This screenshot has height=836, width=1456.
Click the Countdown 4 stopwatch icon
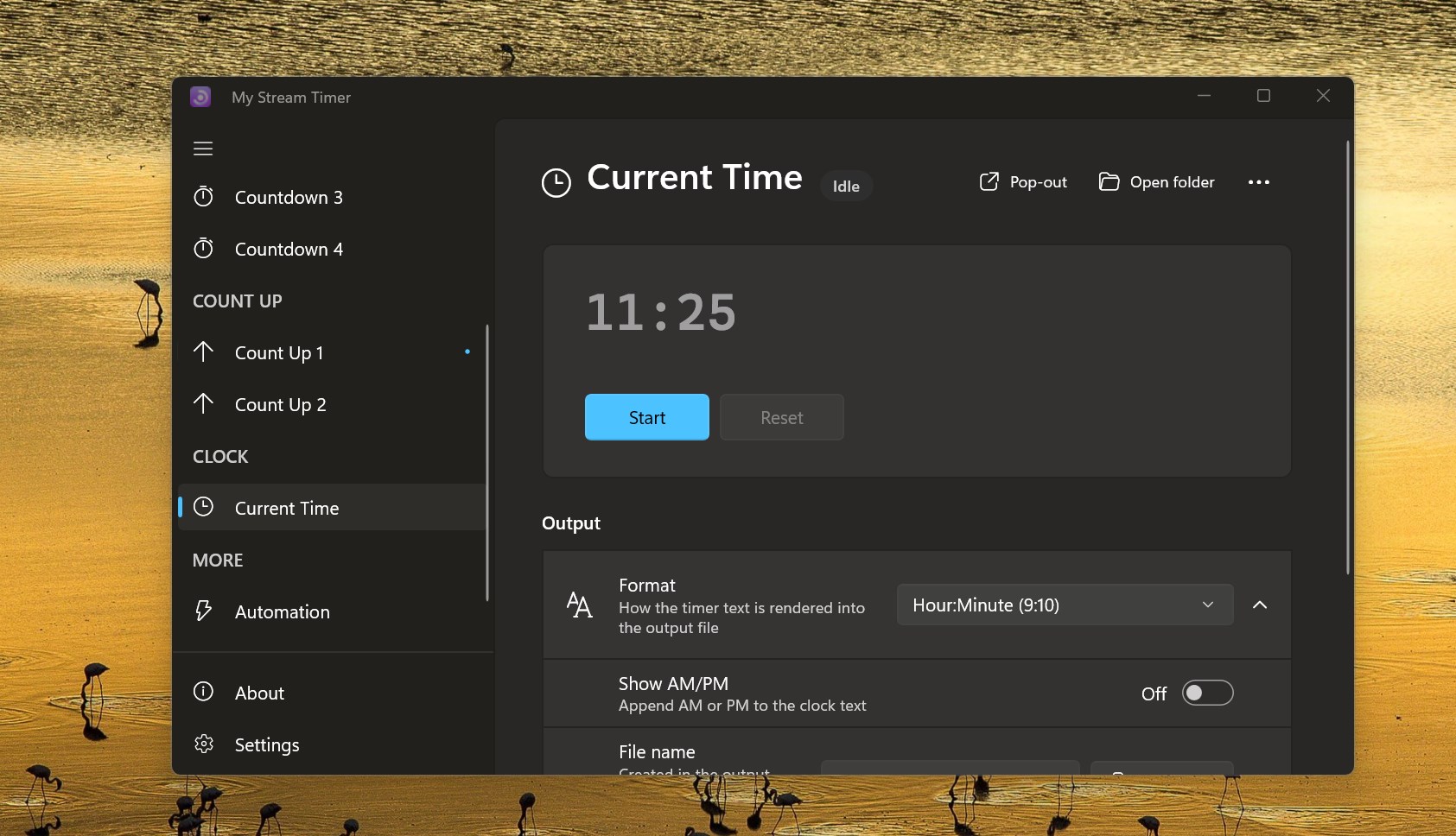pyautogui.click(x=203, y=249)
